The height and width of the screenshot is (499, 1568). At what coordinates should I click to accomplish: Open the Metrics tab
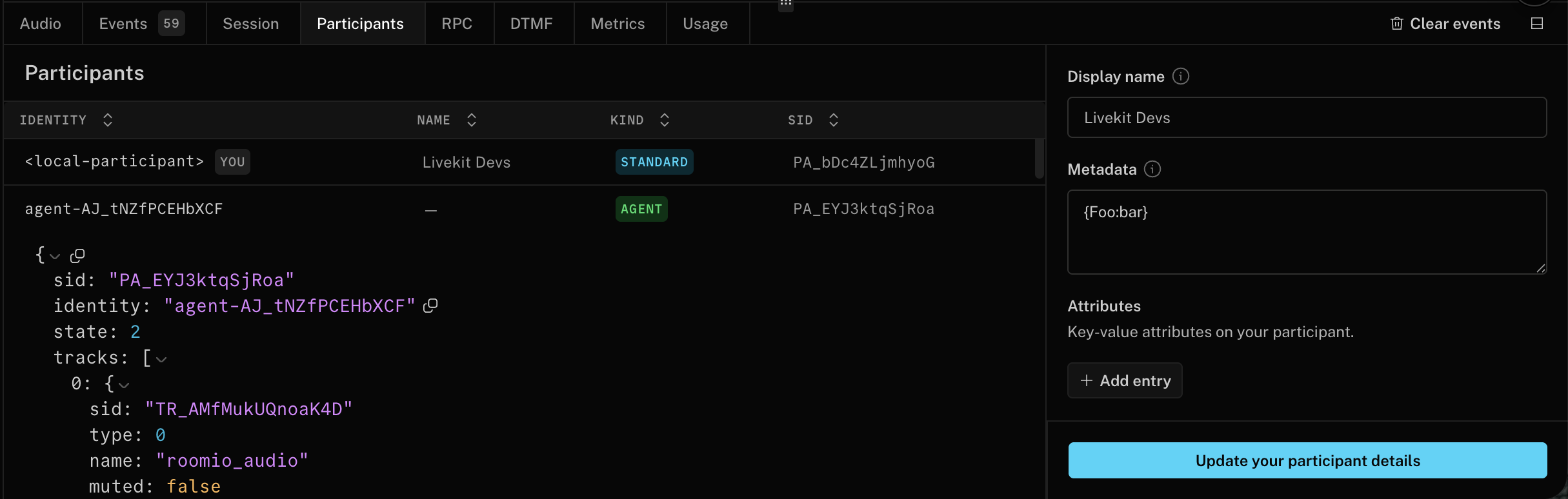point(618,24)
